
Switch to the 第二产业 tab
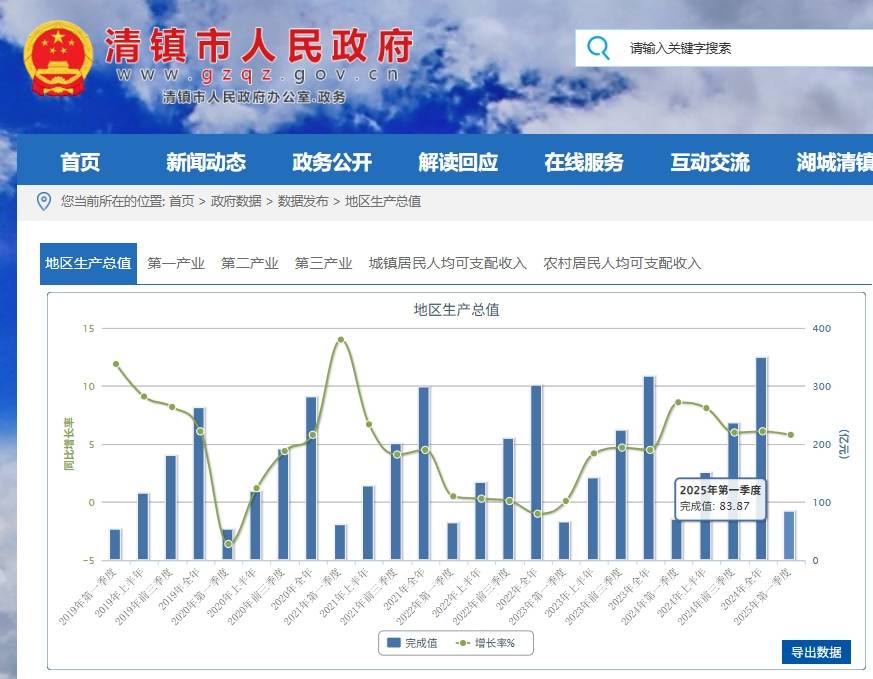(x=249, y=263)
